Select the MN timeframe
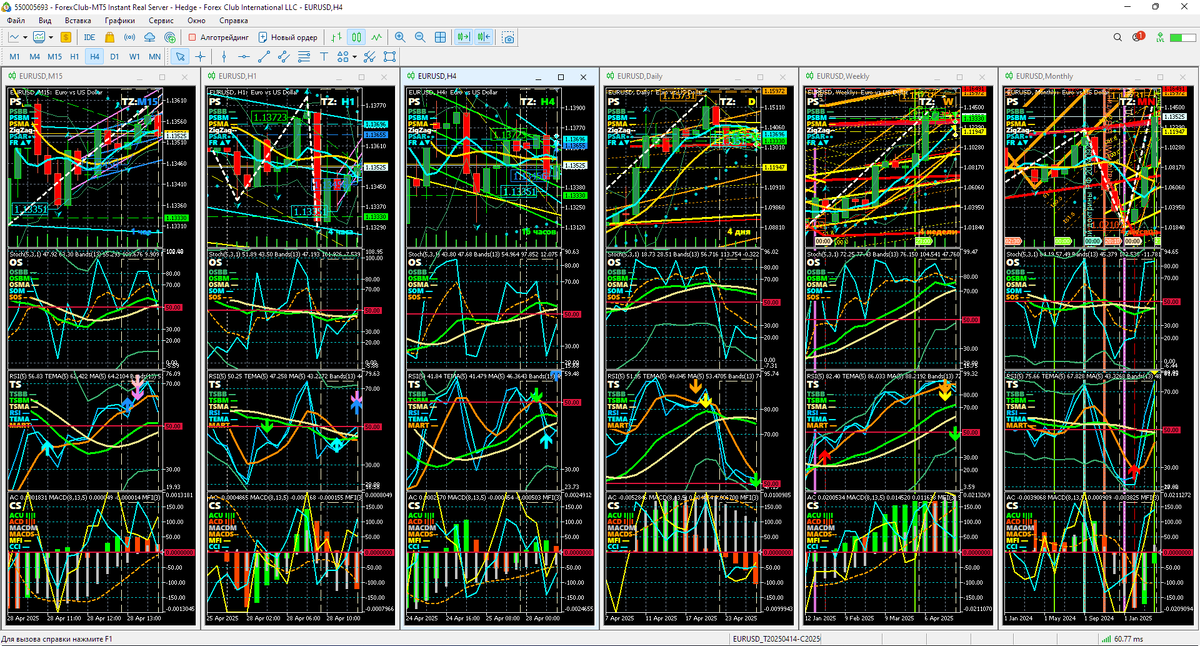The image size is (1200, 646). tap(155, 57)
